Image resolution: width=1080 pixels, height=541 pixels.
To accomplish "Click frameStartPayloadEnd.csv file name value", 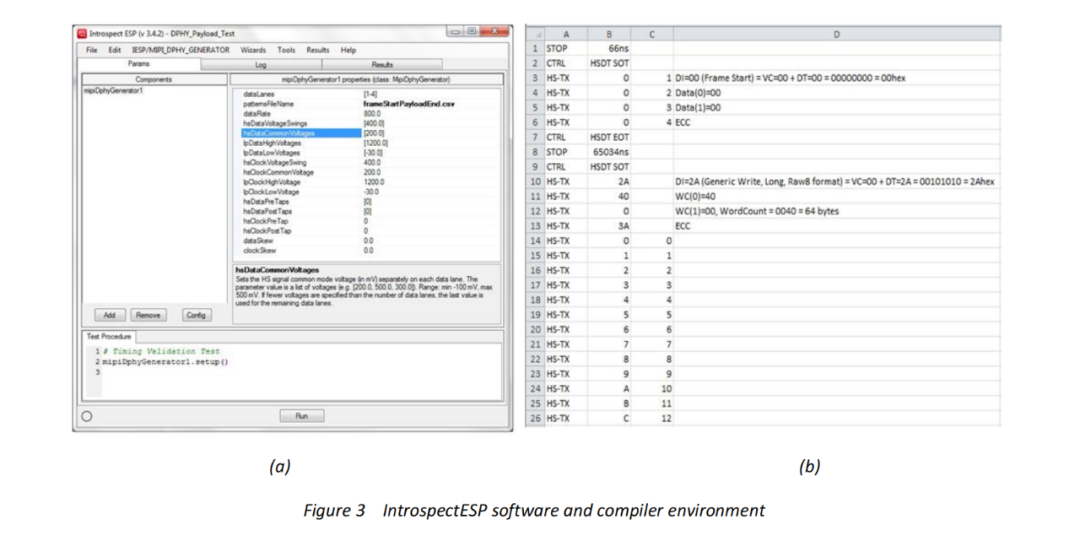I will (x=408, y=104).
